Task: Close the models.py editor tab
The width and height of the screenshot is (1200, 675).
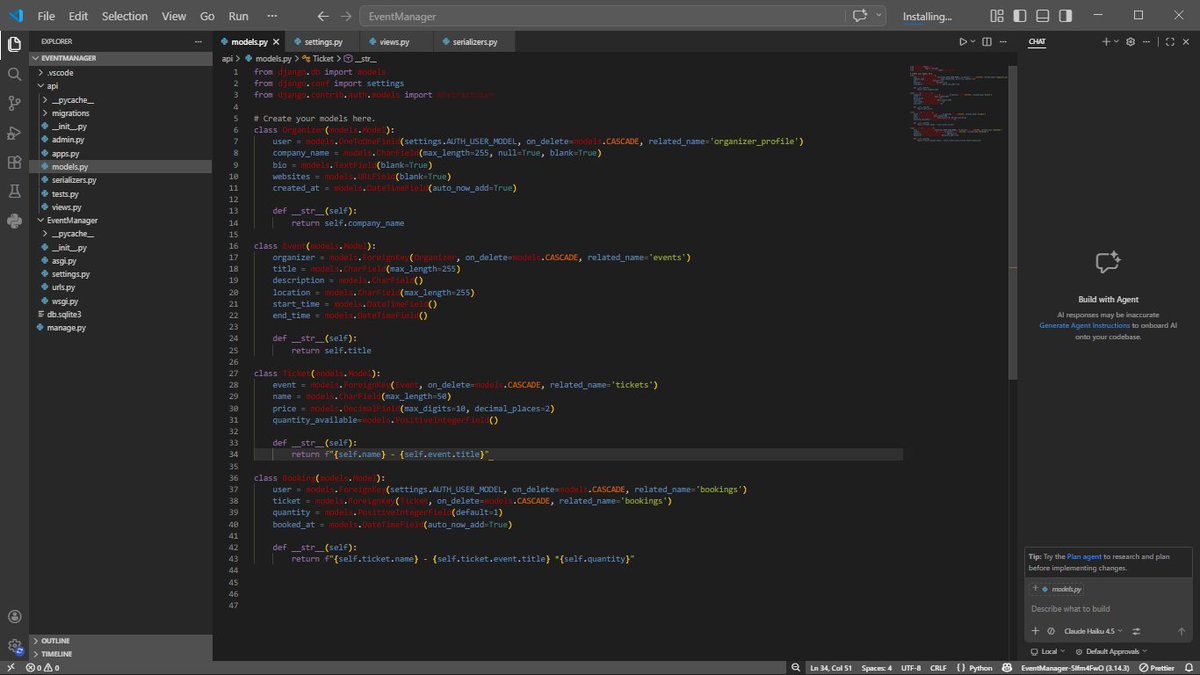Action: pyautogui.click(x=274, y=42)
